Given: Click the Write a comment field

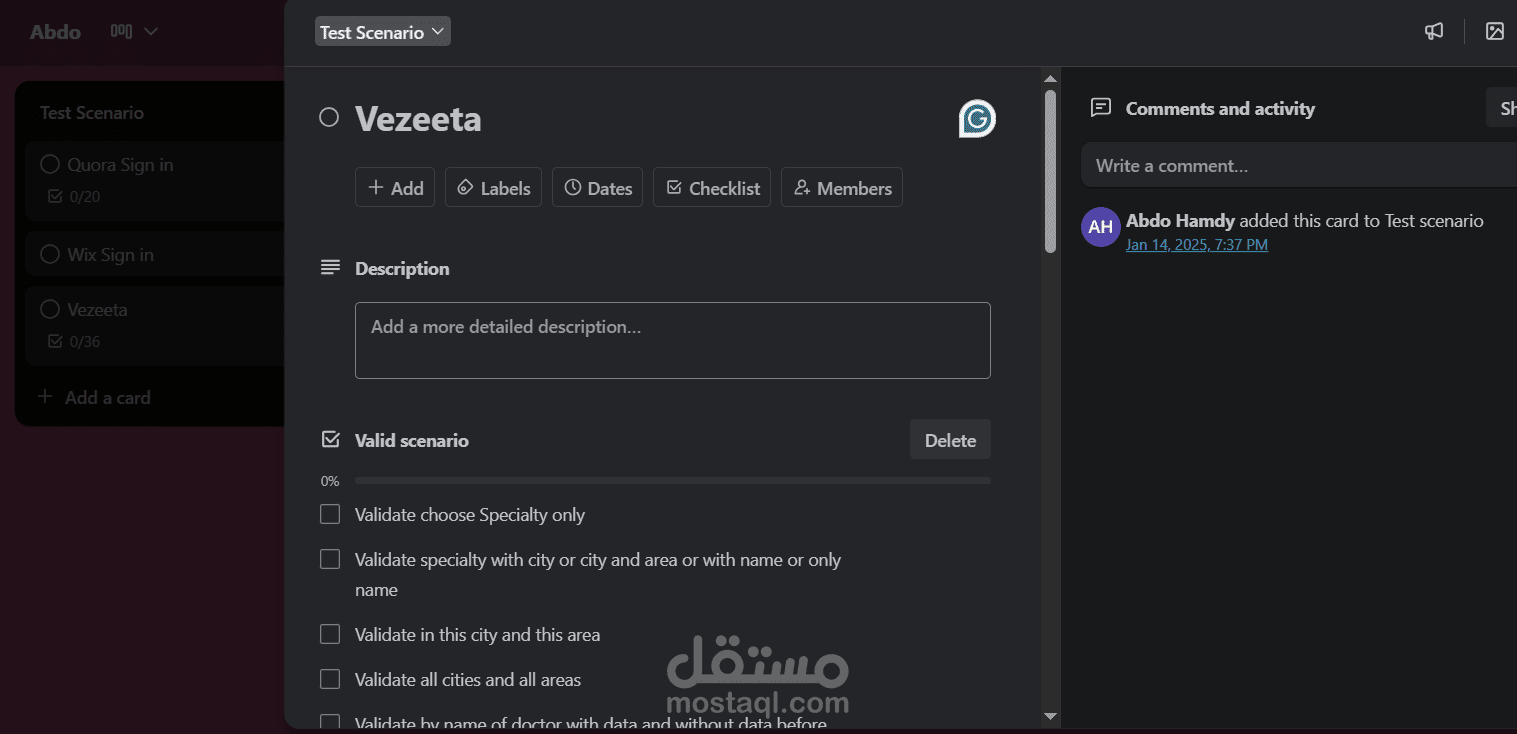Looking at the screenshot, I should [1299, 165].
